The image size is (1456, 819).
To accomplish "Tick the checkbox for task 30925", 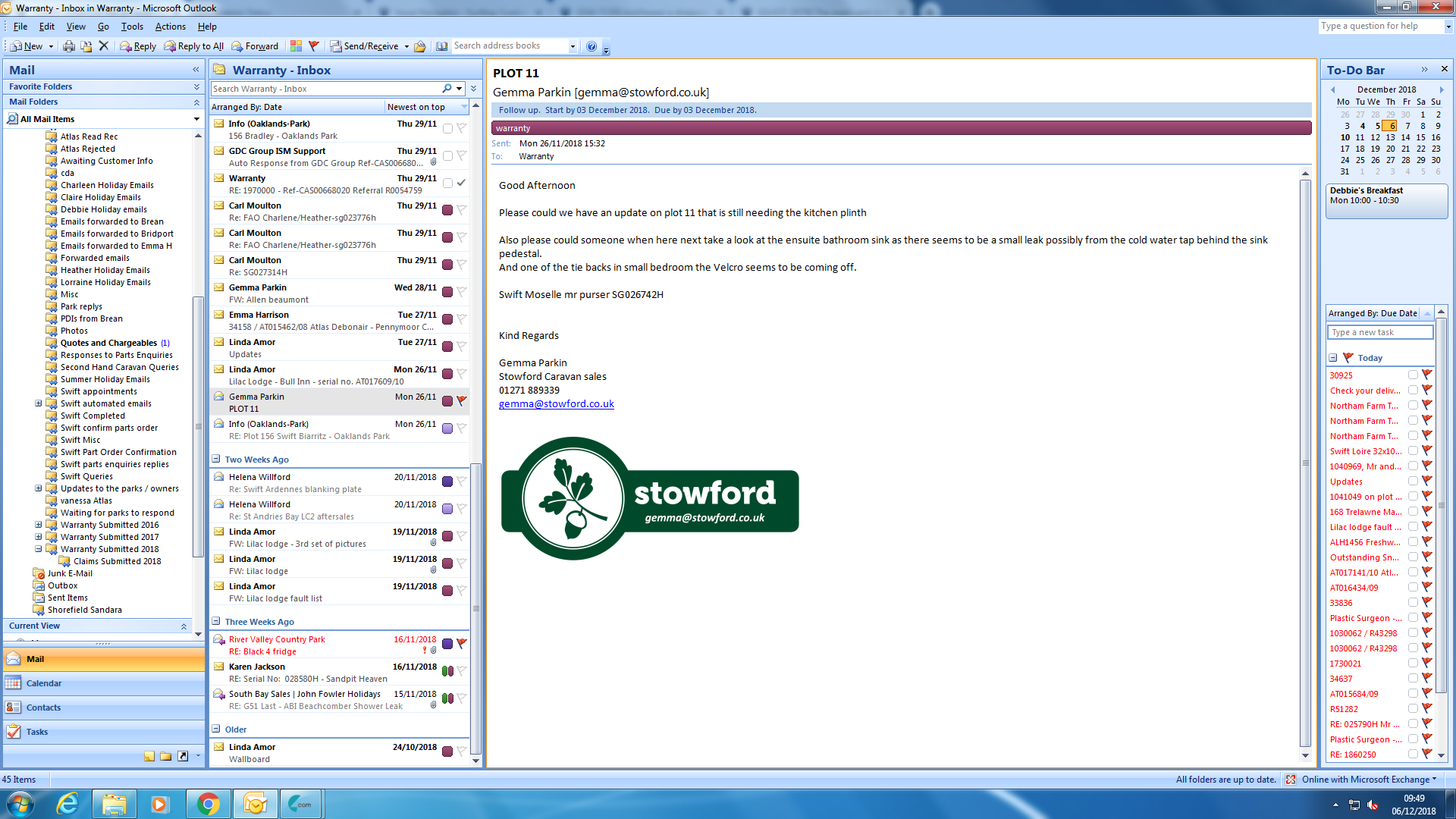I will click(x=1413, y=375).
